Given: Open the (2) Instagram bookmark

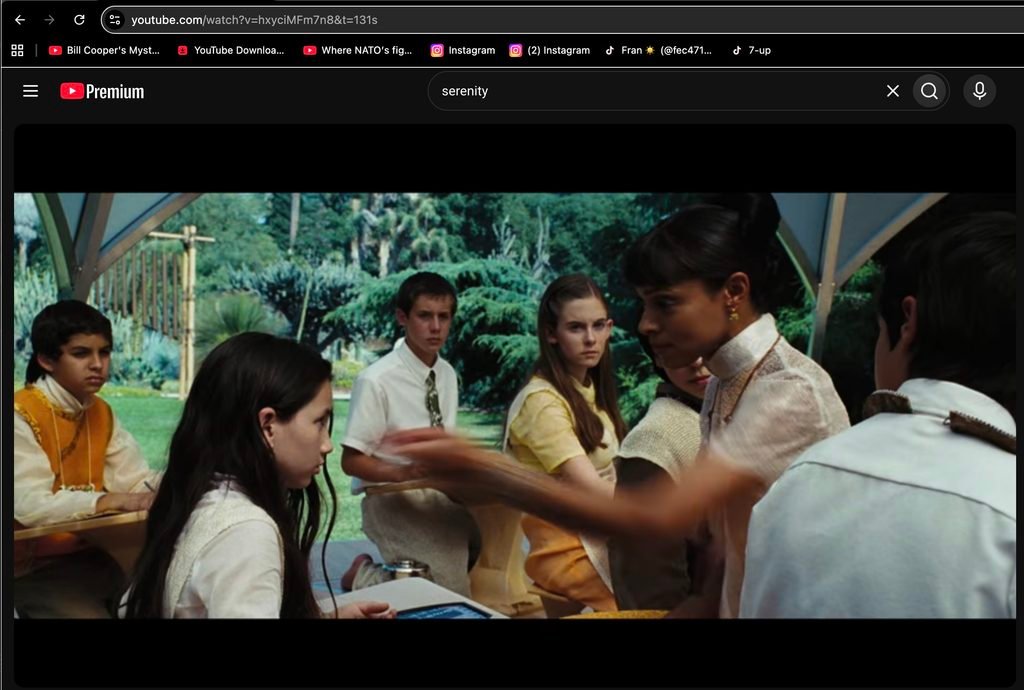Looking at the screenshot, I should (550, 50).
